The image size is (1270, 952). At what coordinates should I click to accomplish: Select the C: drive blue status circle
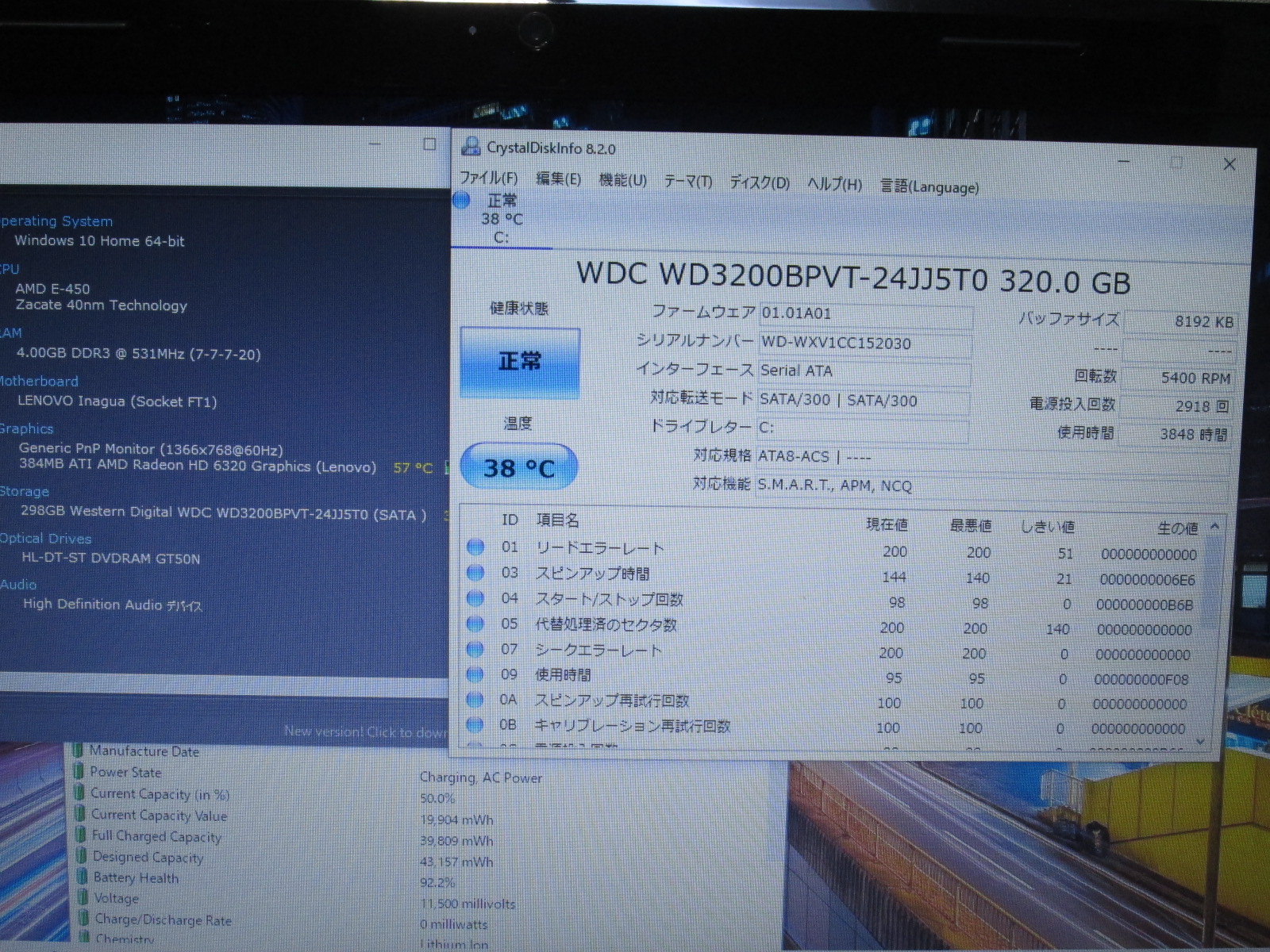click(462, 201)
